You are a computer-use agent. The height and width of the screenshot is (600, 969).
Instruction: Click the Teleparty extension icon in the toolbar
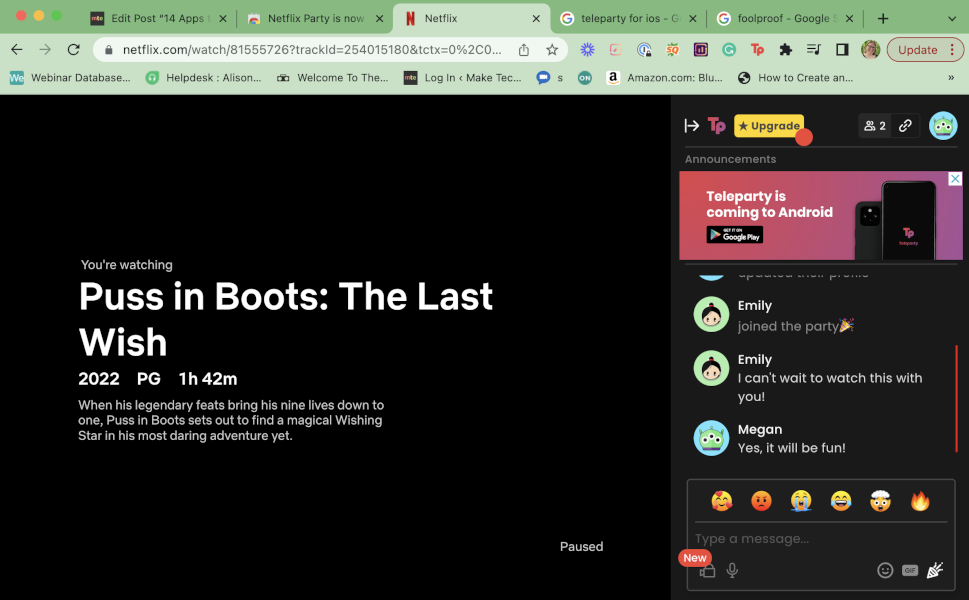(x=757, y=48)
